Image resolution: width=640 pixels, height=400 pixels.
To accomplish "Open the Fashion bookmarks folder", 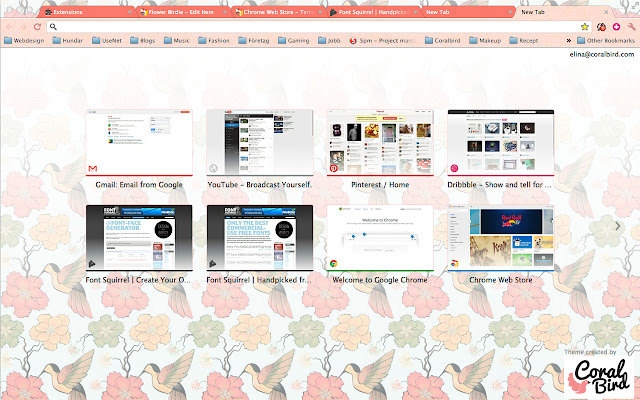I will (214, 40).
